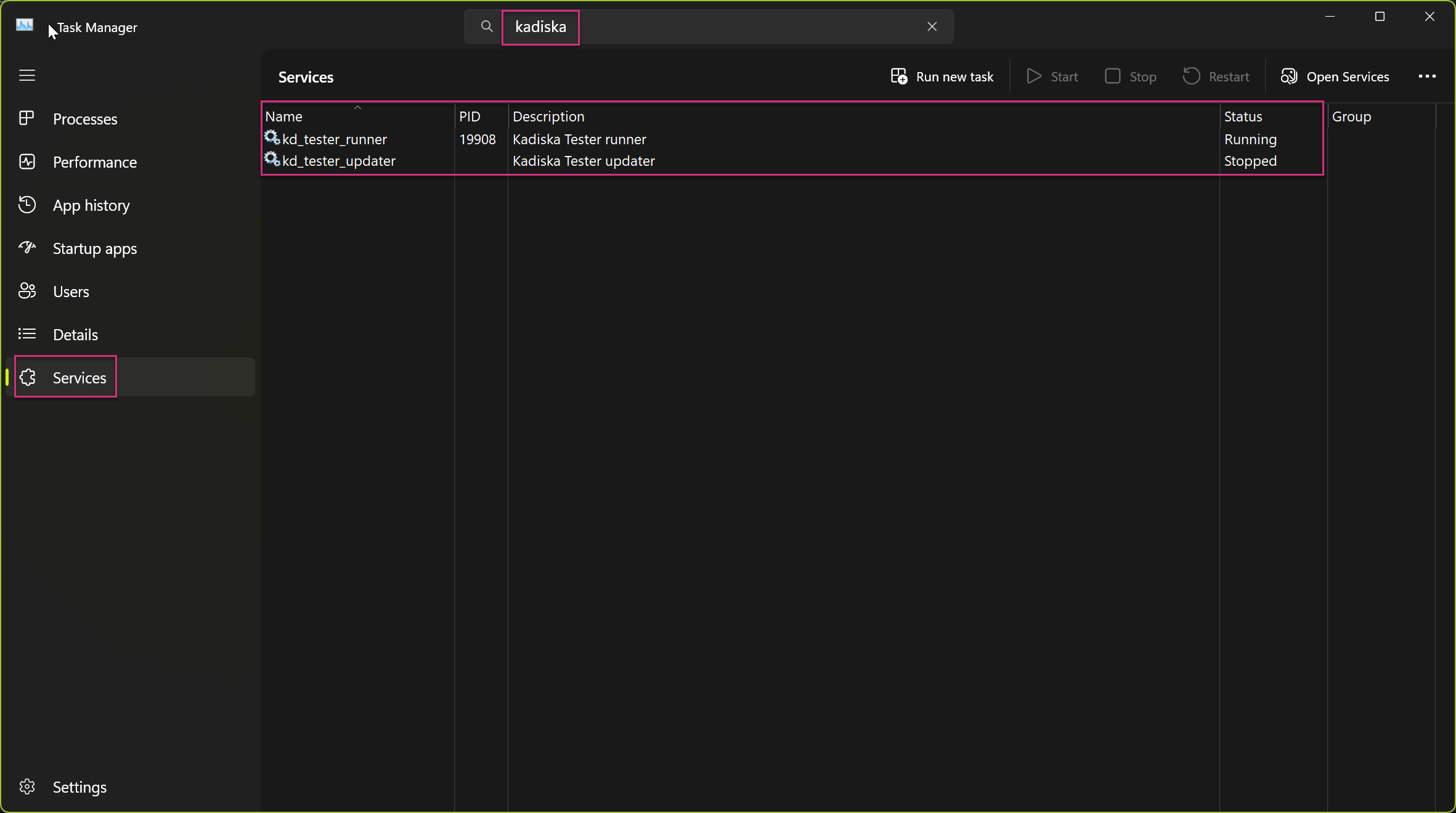Click the Kadiska Tester runner description
1456x813 pixels.
[579, 139]
